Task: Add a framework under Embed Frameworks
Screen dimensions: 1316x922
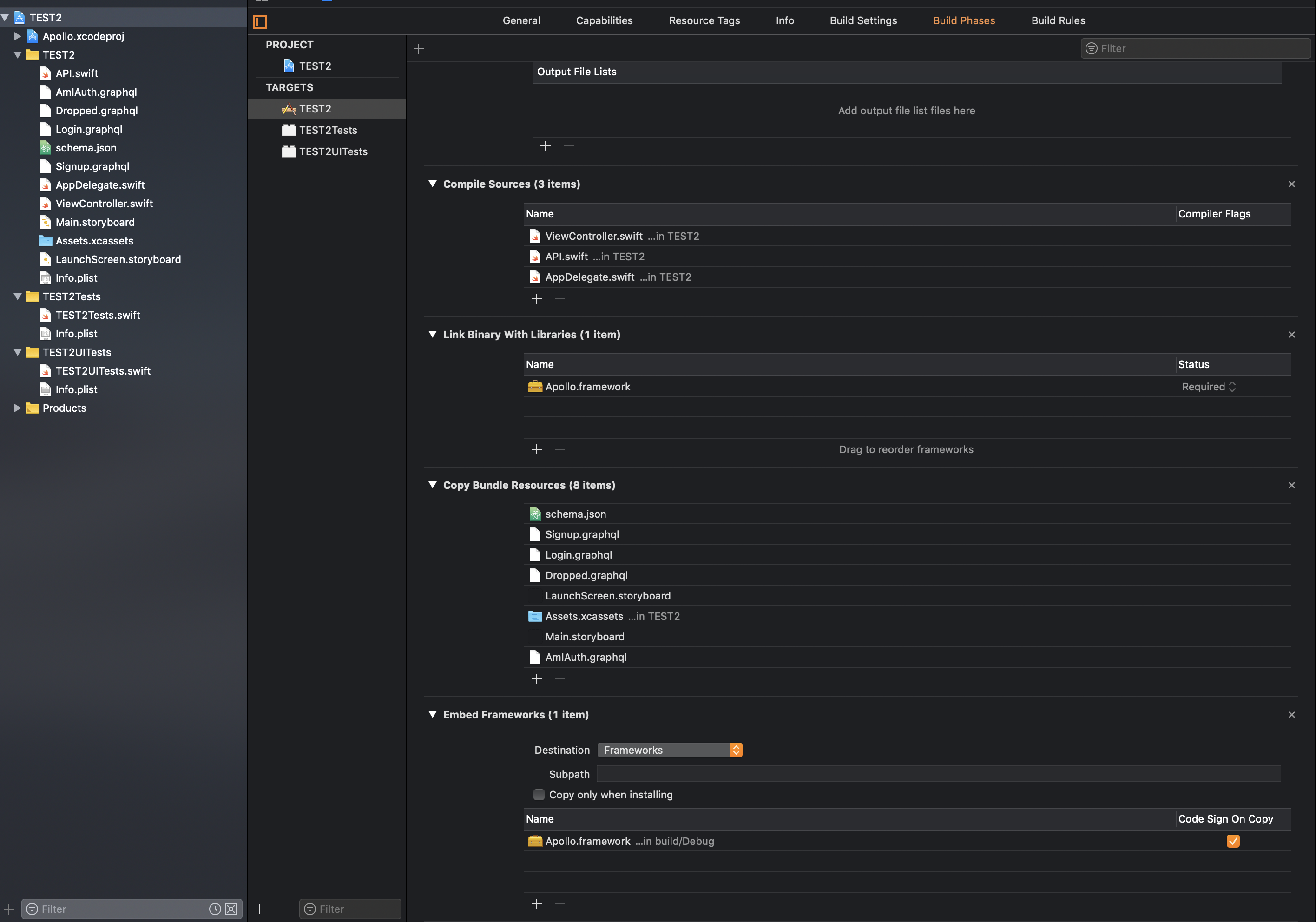Action: tap(537, 904)
